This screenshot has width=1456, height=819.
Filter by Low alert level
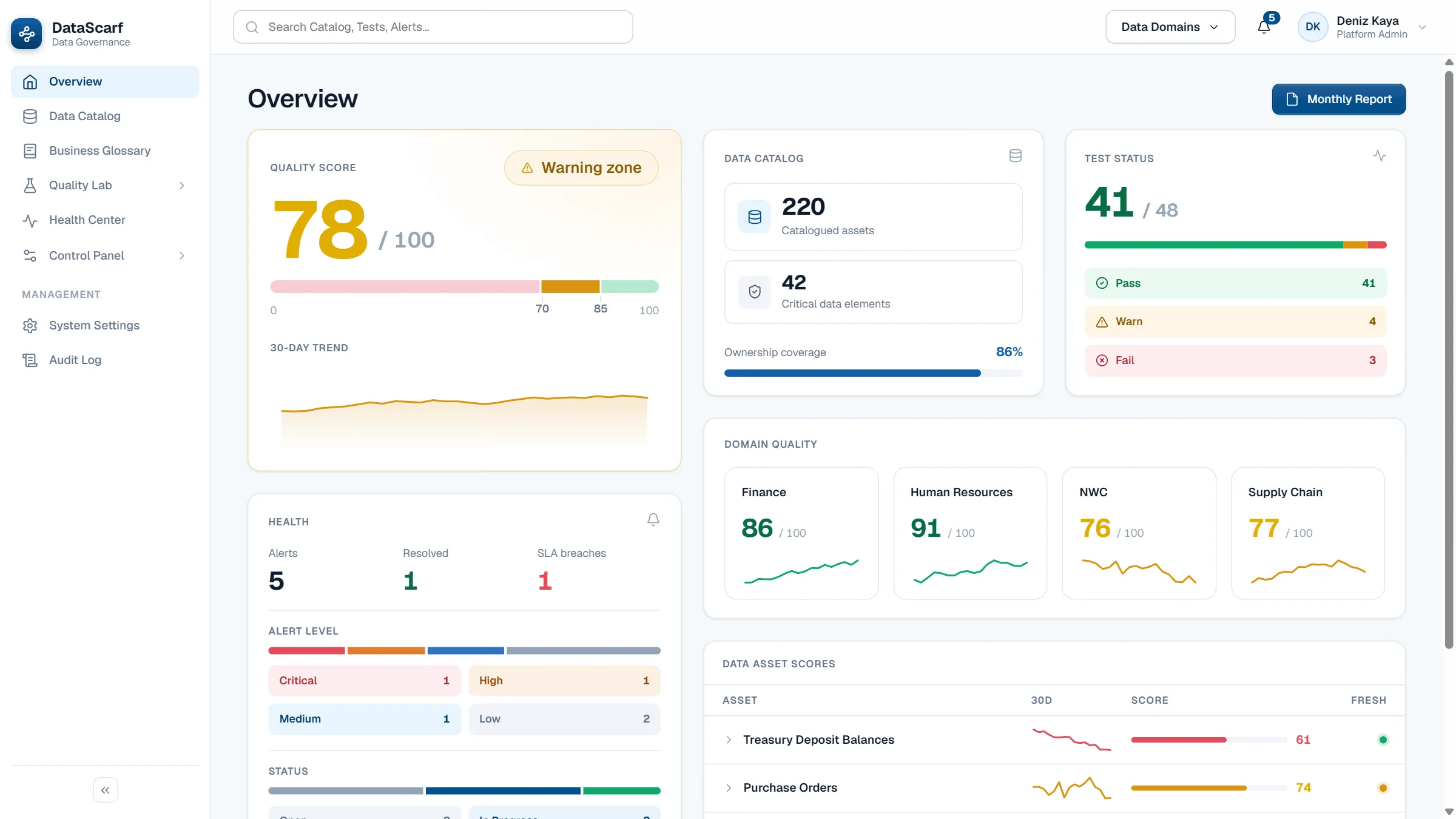[x=565, y=719]
